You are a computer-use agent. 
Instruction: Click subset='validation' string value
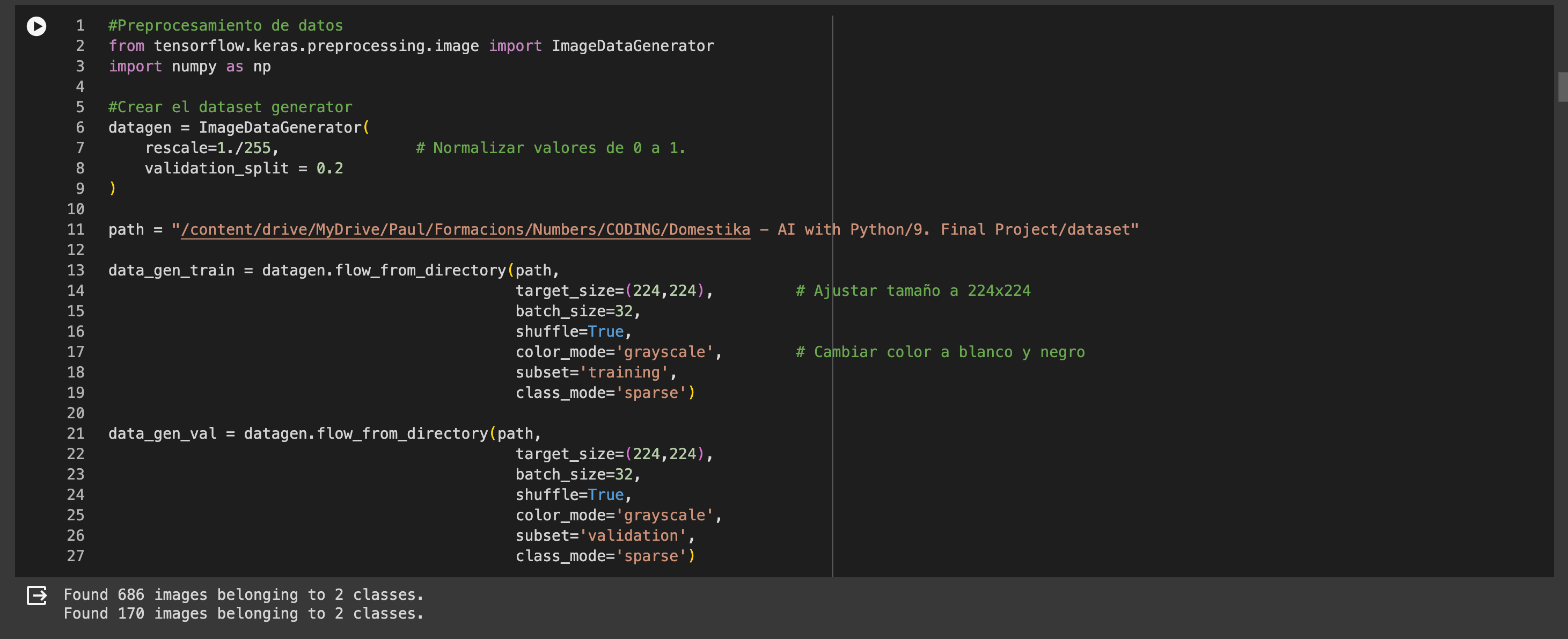point(633,535)
